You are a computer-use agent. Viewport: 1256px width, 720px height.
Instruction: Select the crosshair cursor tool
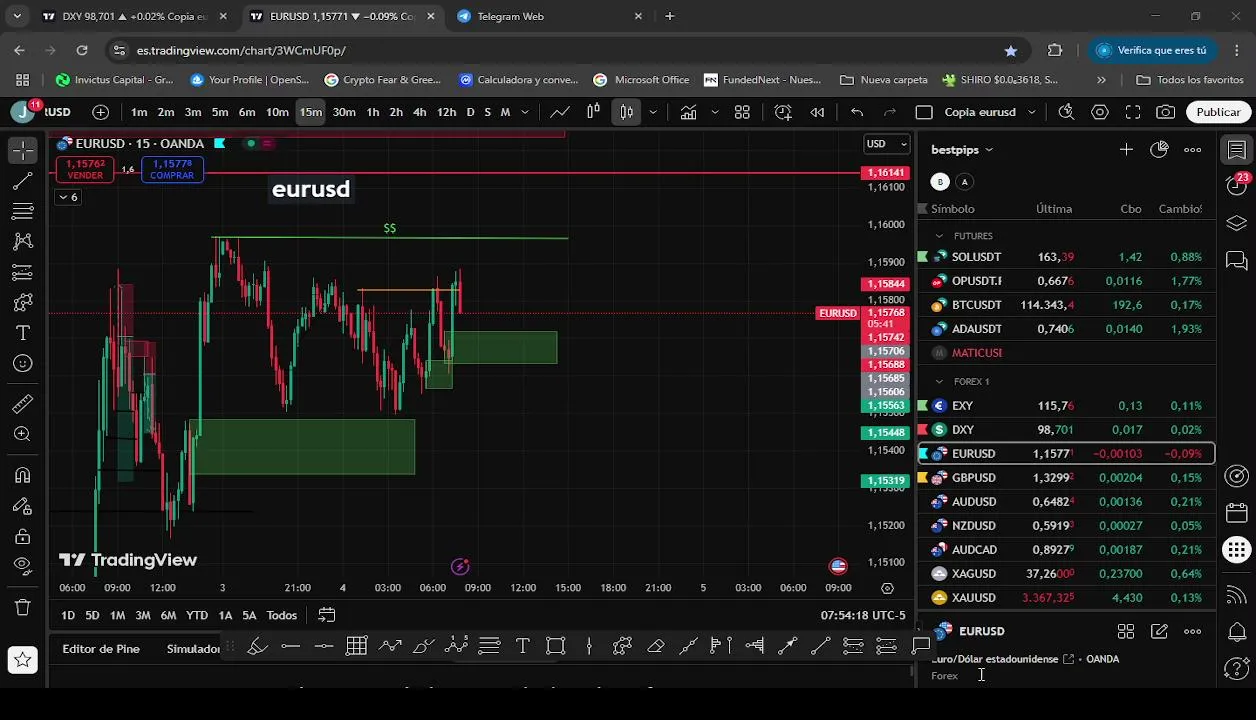(23, 150)
